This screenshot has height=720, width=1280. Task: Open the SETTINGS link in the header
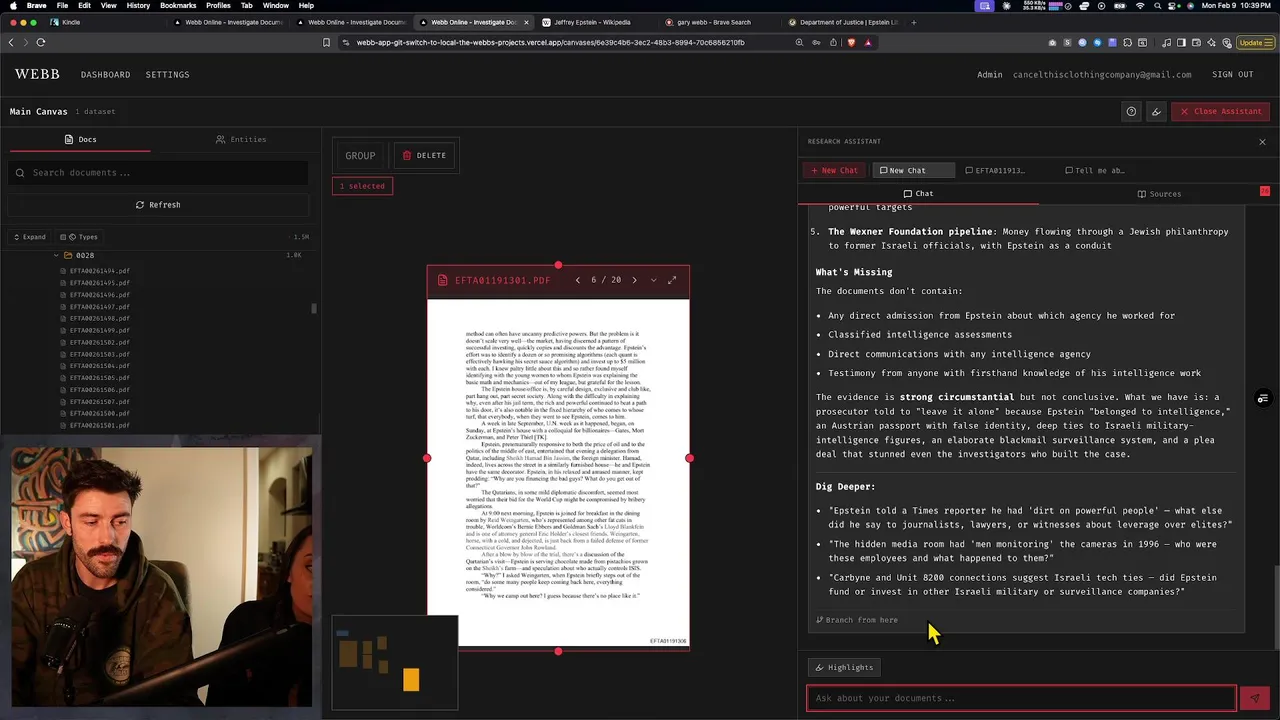[167, 75]
